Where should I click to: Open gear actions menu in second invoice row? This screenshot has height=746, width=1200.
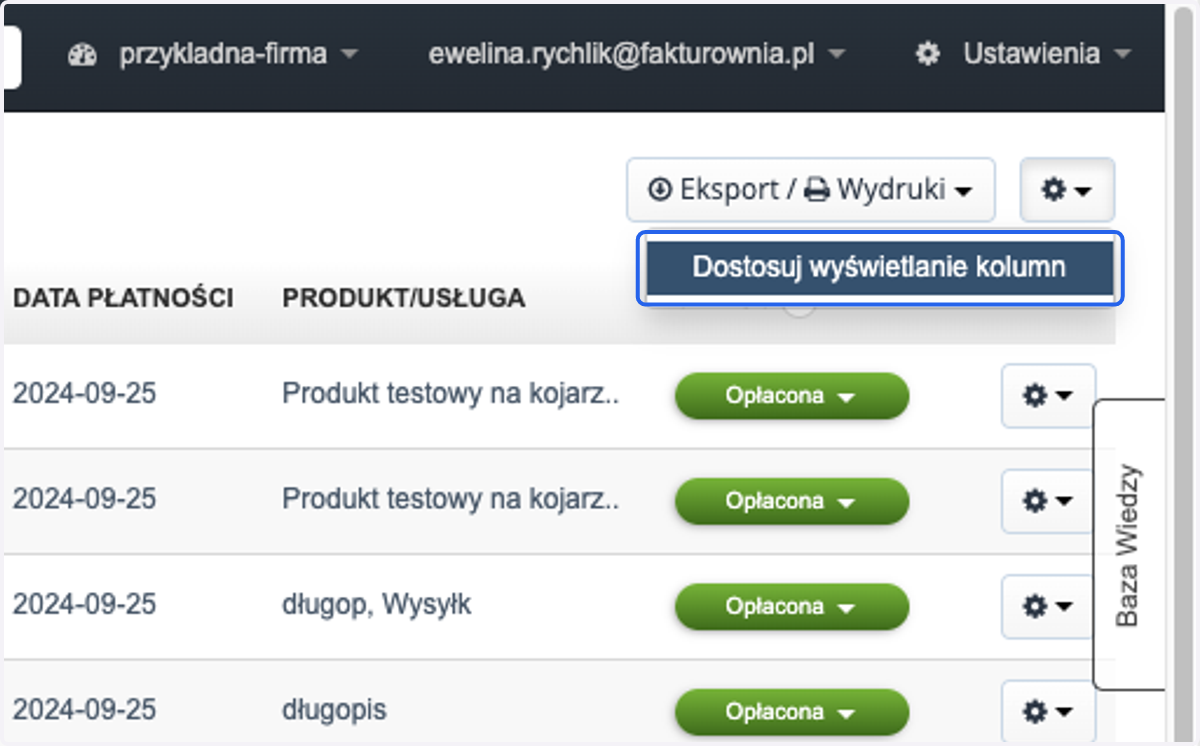coord(1048,501)
